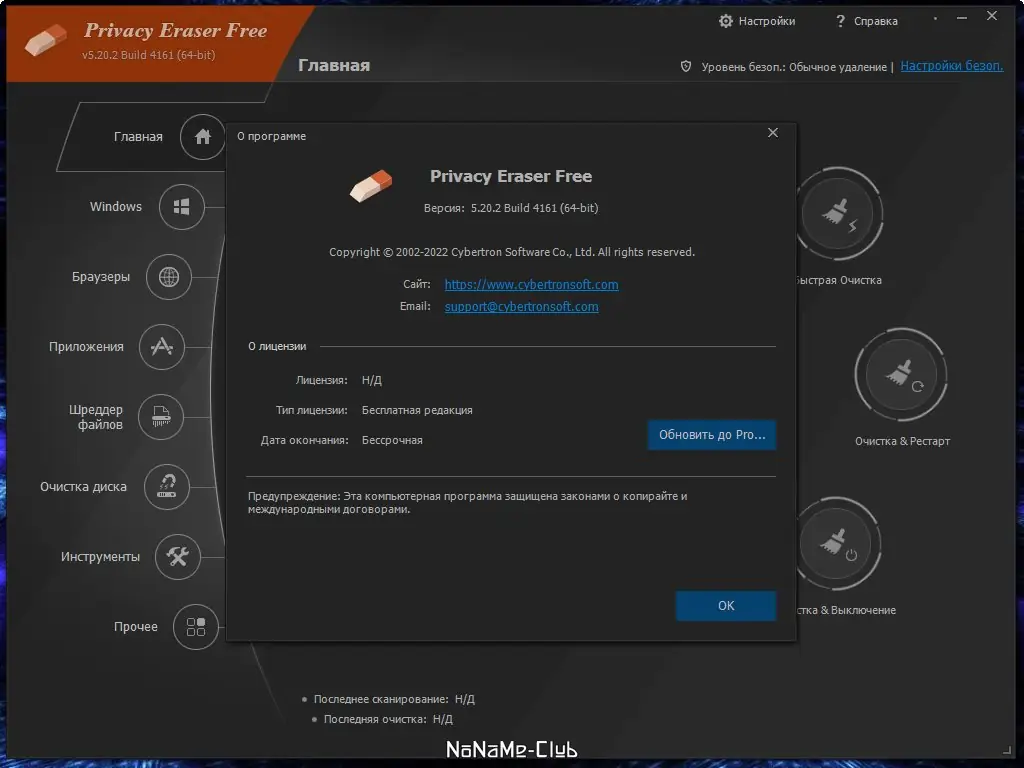
Task: Click Обновить до Pro button
Action: 712,435
